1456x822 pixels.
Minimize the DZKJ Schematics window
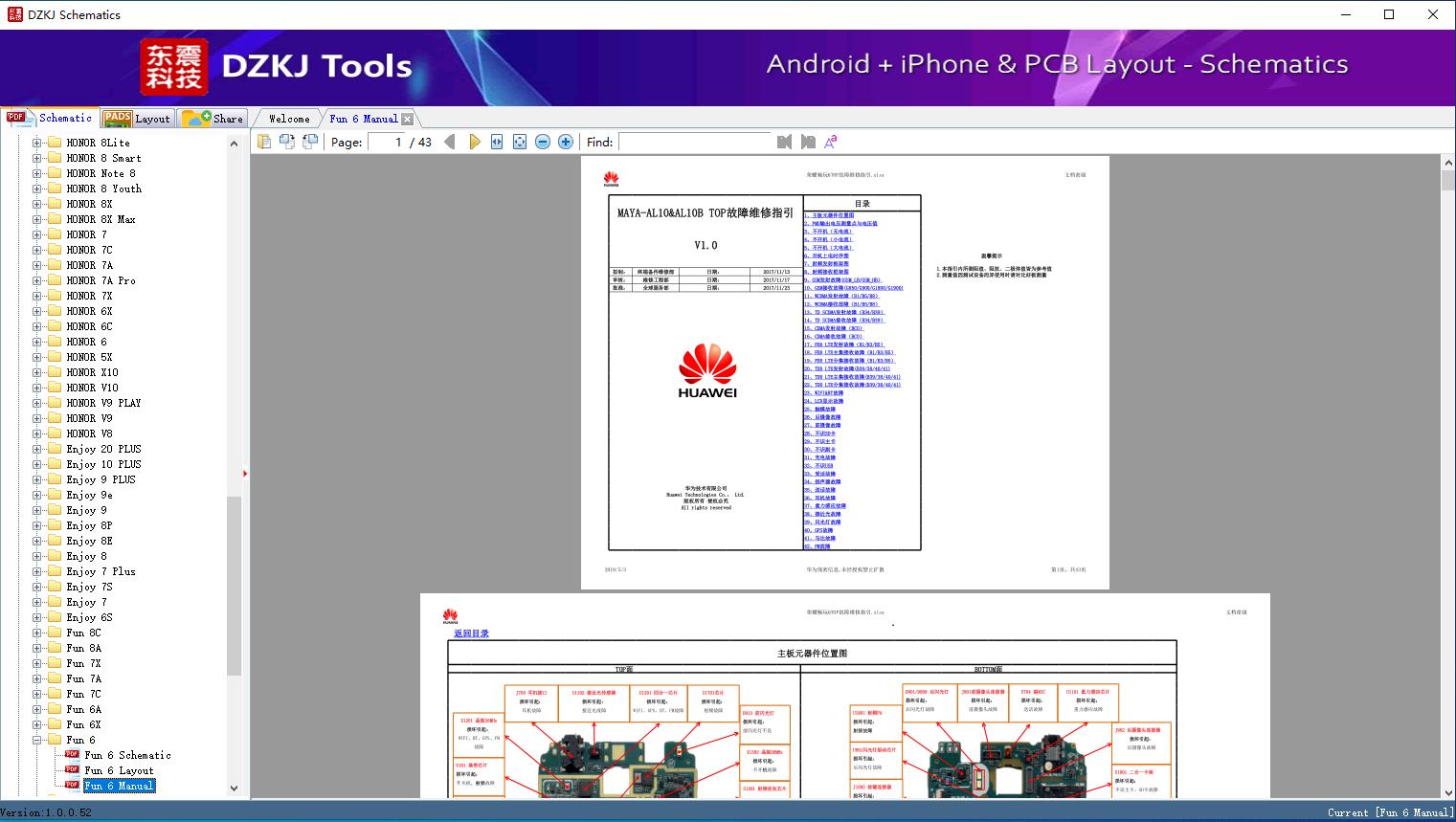[1345, 14]
